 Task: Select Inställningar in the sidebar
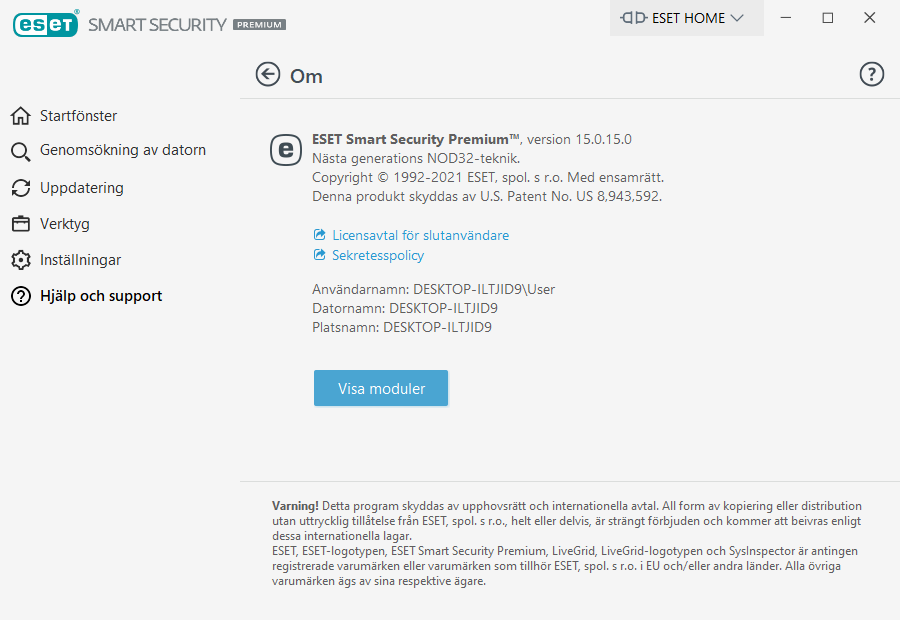(80, 260)
